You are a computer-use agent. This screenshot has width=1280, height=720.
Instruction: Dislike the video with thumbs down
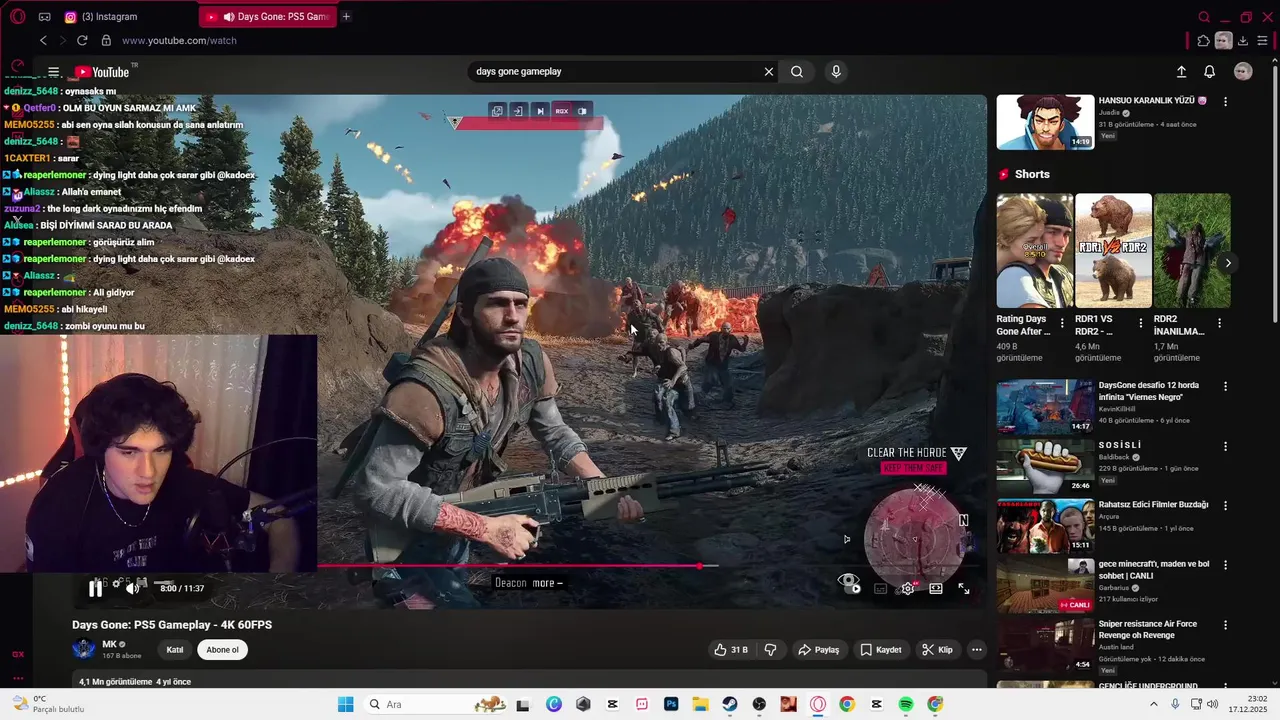coord(770,650)
